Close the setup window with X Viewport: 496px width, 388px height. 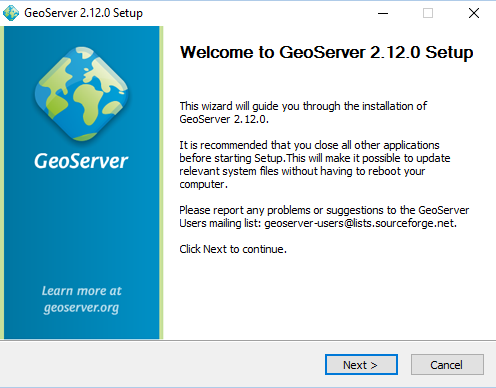coord(474,13)
